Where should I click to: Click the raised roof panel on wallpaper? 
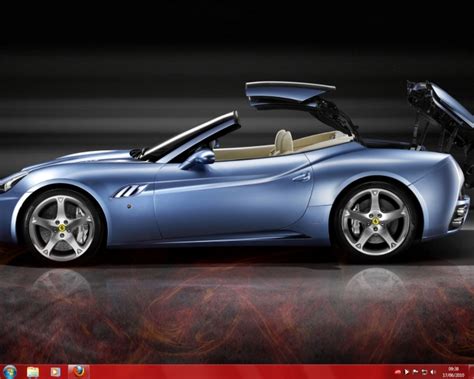(289, 94)
